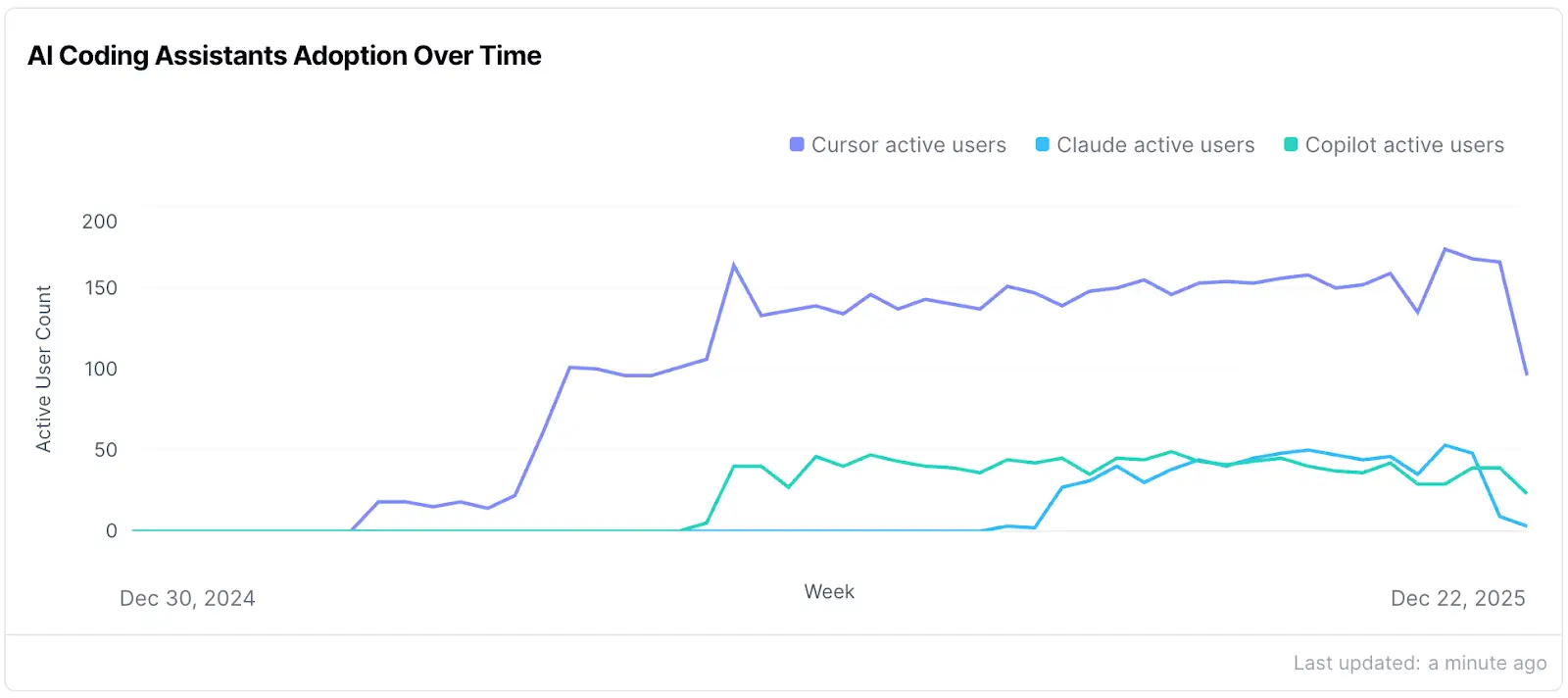Viewport: 1568px width, 698px height.
Task: Toggle the Cursor active users series label
Action: (x=908, y=145)
